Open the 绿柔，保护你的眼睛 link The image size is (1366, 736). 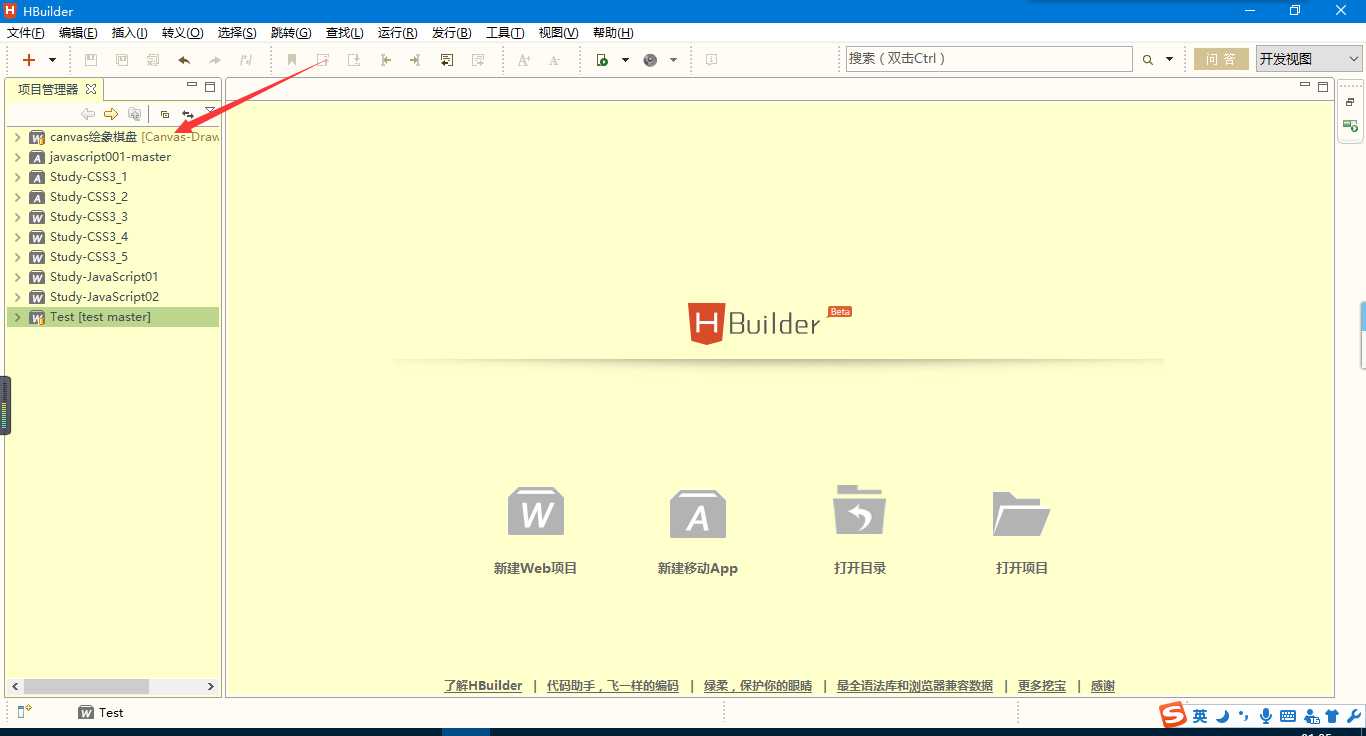coord(758,686)
